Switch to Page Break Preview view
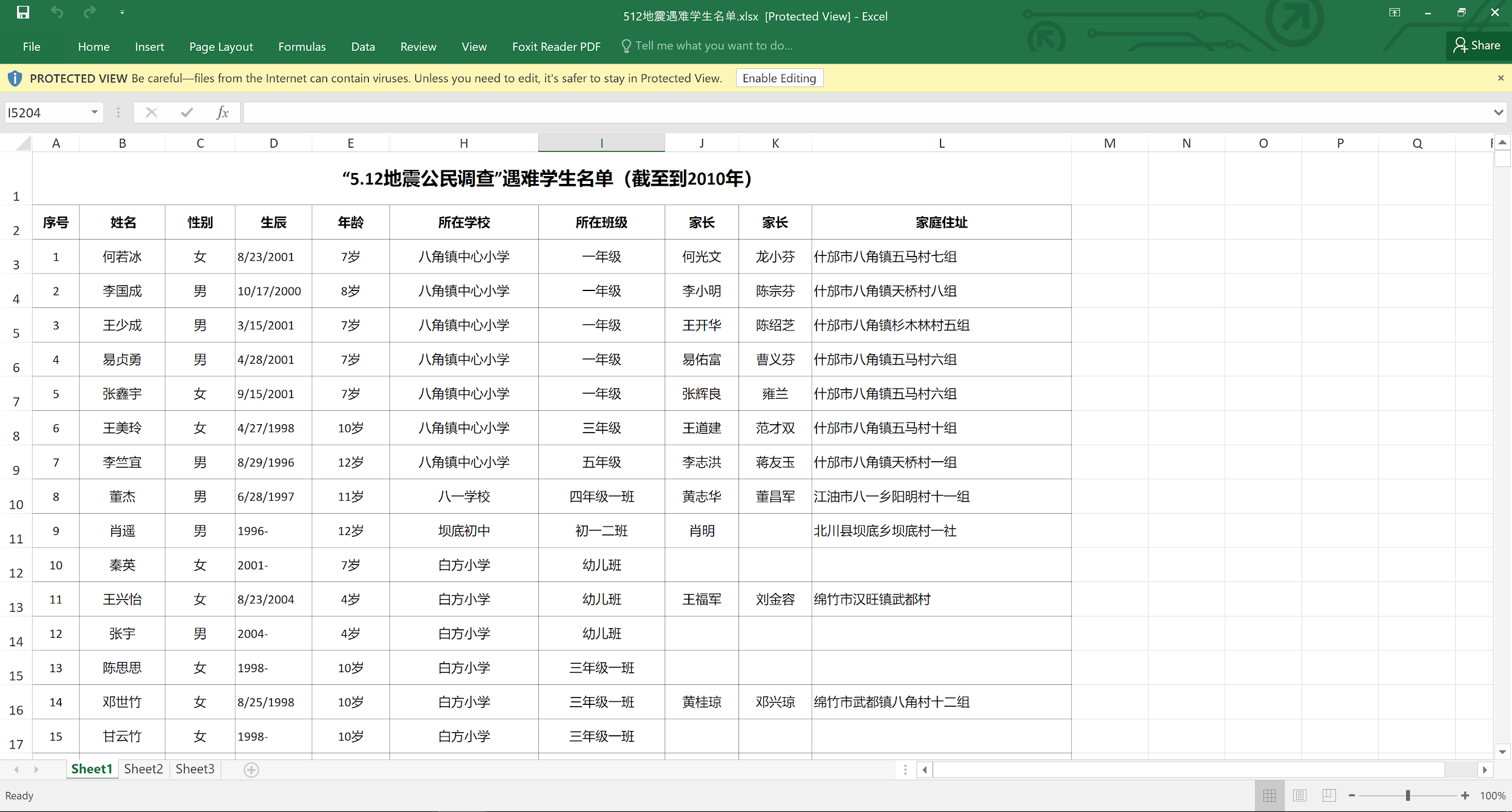Screen dimensions: 1512x812 (1328, 795)
